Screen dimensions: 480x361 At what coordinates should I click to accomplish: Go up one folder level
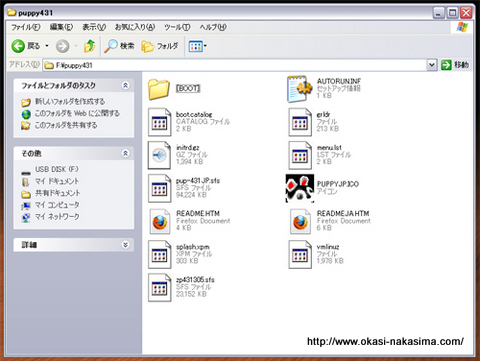(89, 46)
